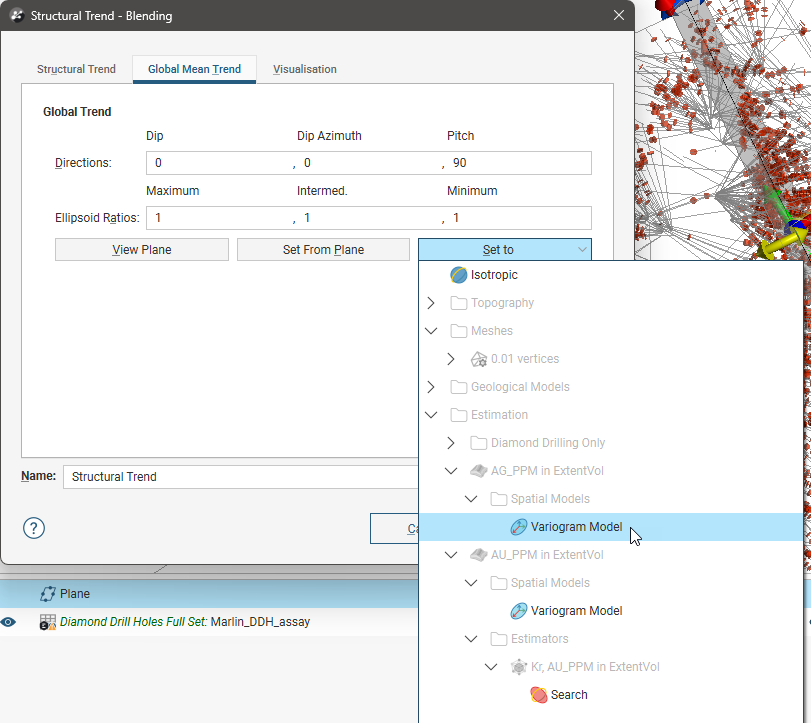811x723 pixels.
Task: Click the View Plane button
Action: (142, 250)
